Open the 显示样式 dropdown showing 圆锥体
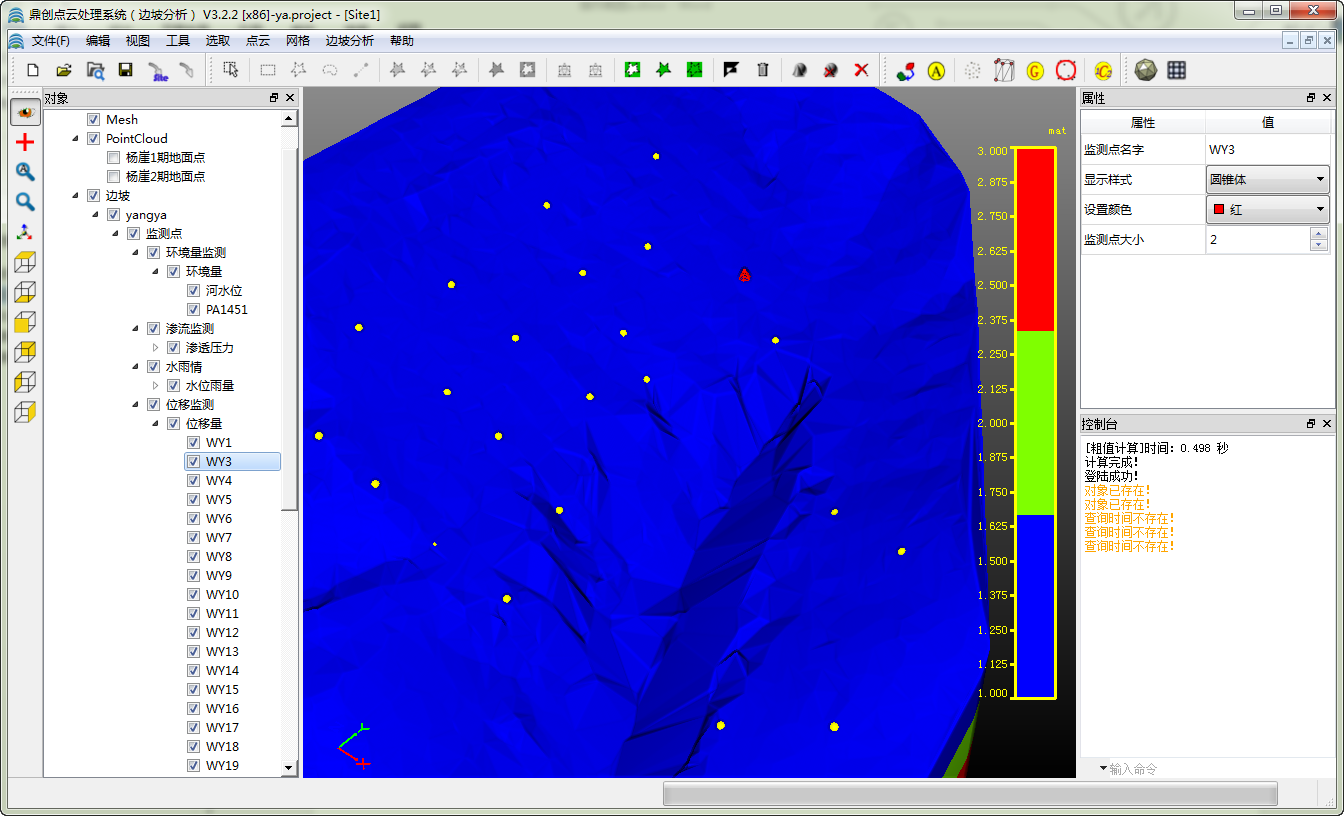 click(1267, 180)
